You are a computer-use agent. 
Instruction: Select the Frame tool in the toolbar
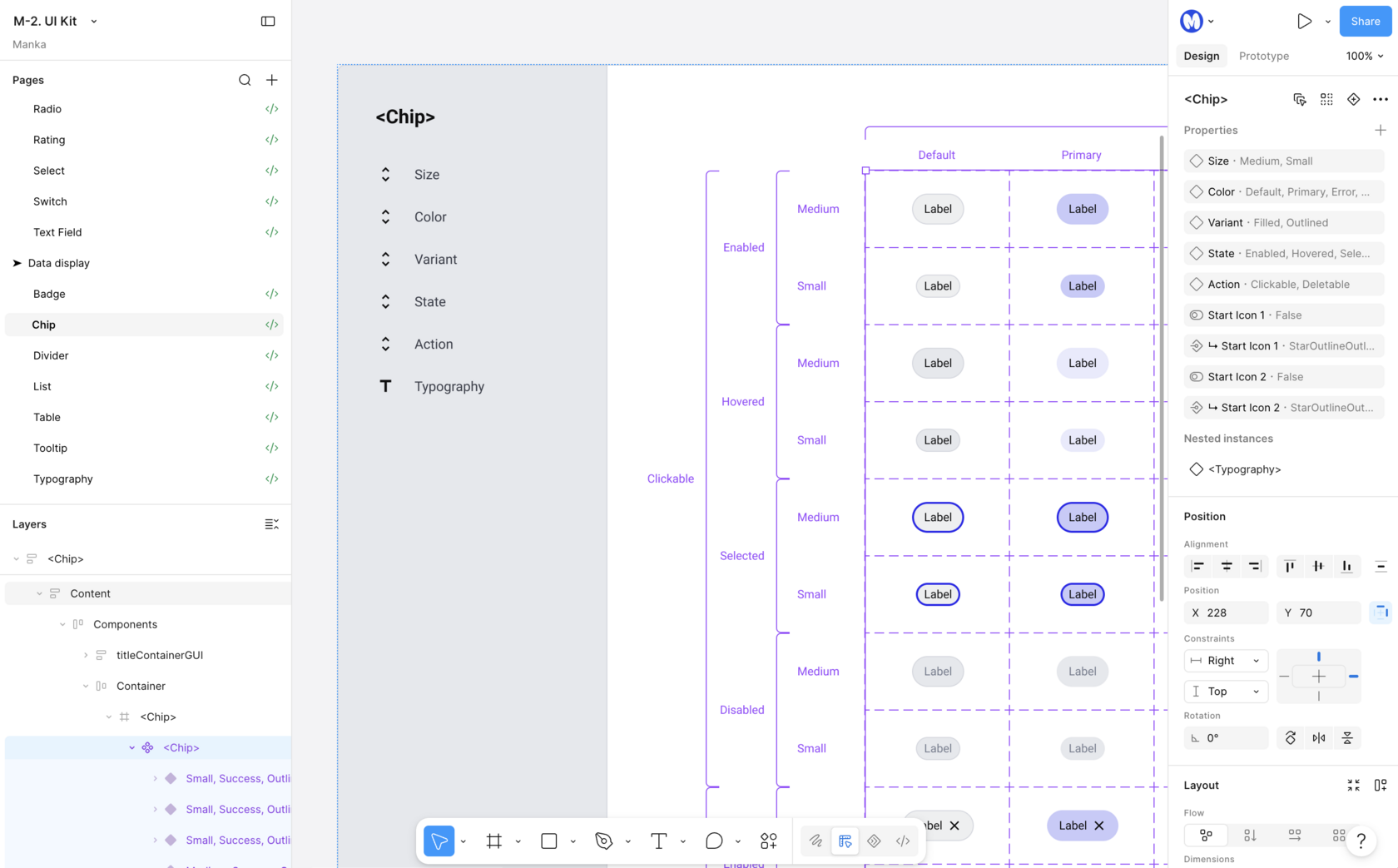point(494,841)
